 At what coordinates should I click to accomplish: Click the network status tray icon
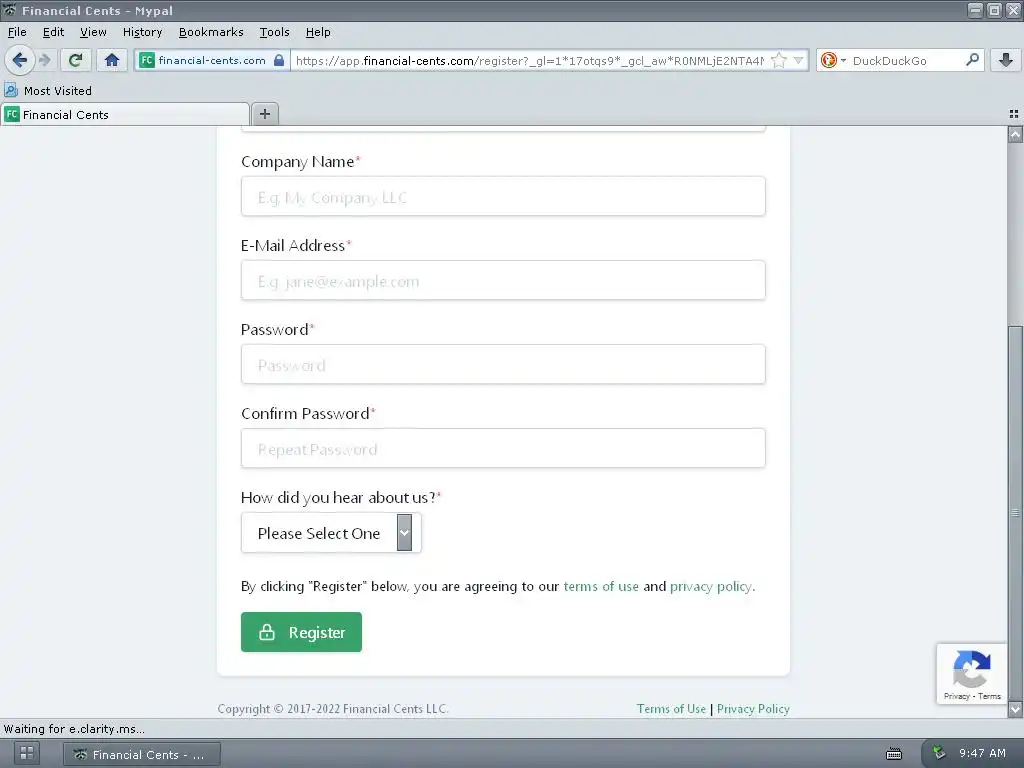938,753
